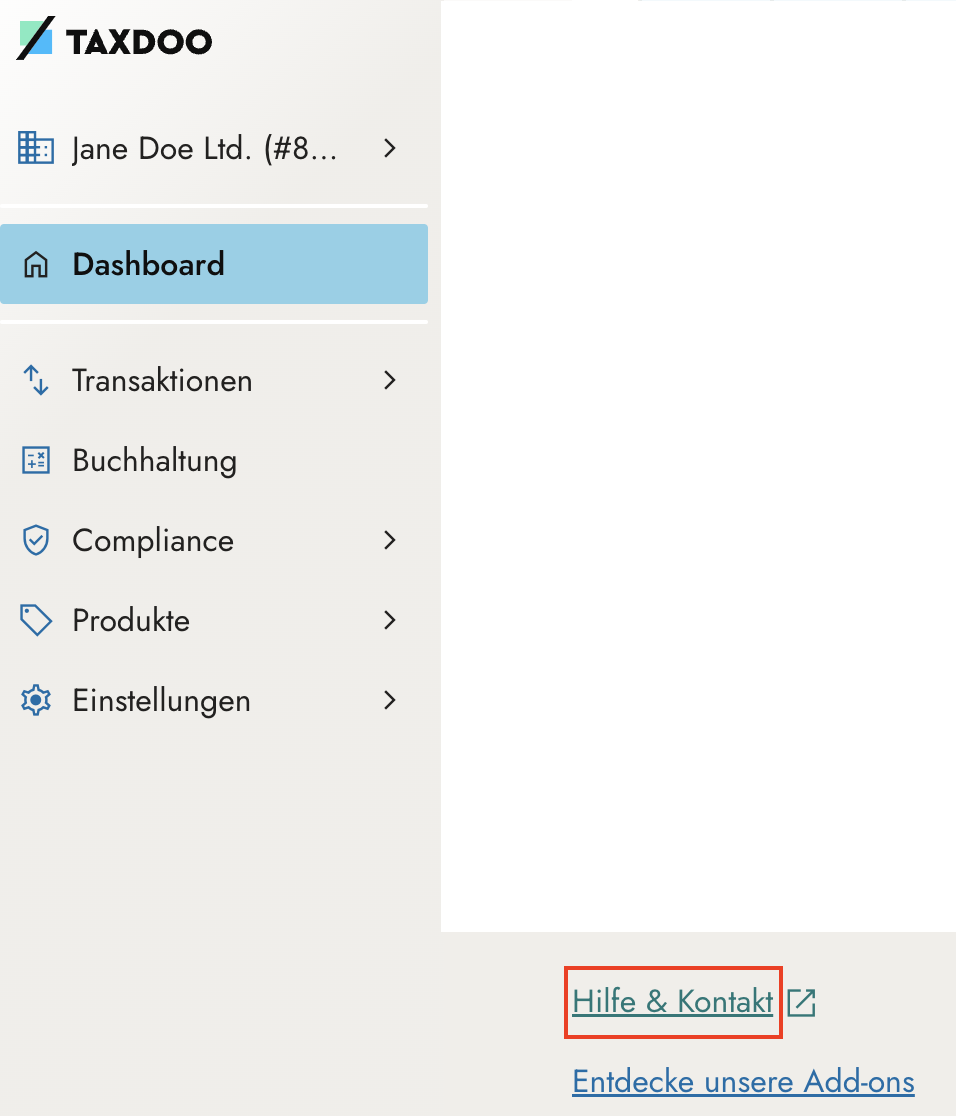Click the Jane Doe Ltd. company name
The image size is (956, 1116).
[204, 150]
